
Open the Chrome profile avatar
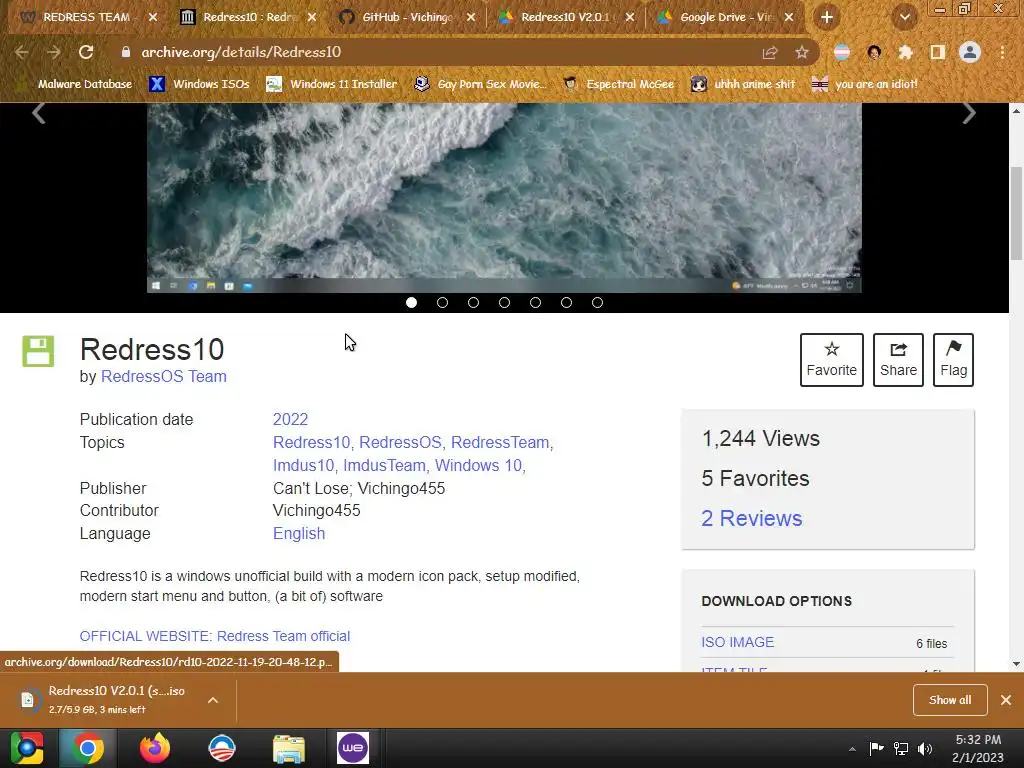click(970, 52)
